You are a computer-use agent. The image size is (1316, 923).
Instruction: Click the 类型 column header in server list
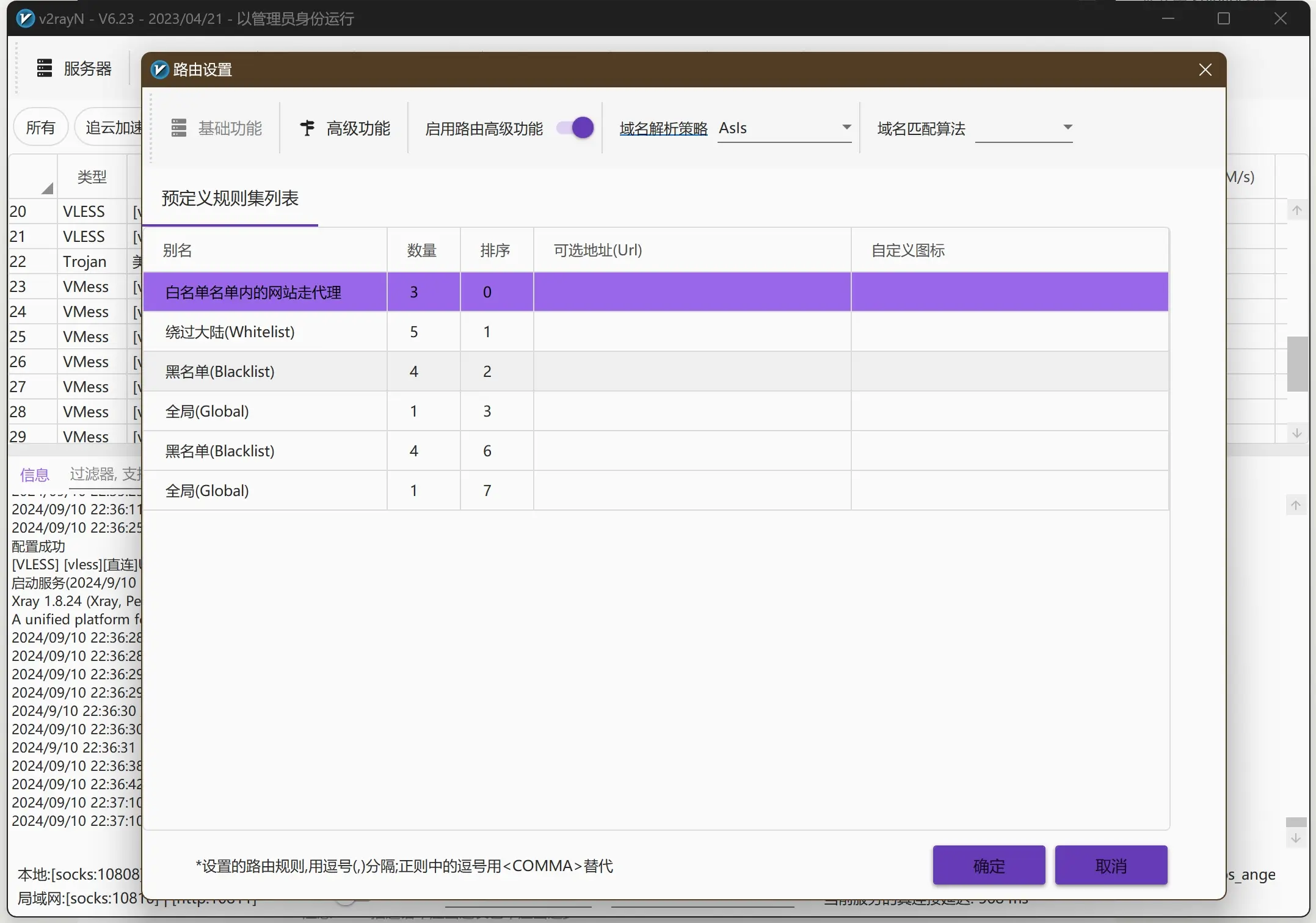92,177
